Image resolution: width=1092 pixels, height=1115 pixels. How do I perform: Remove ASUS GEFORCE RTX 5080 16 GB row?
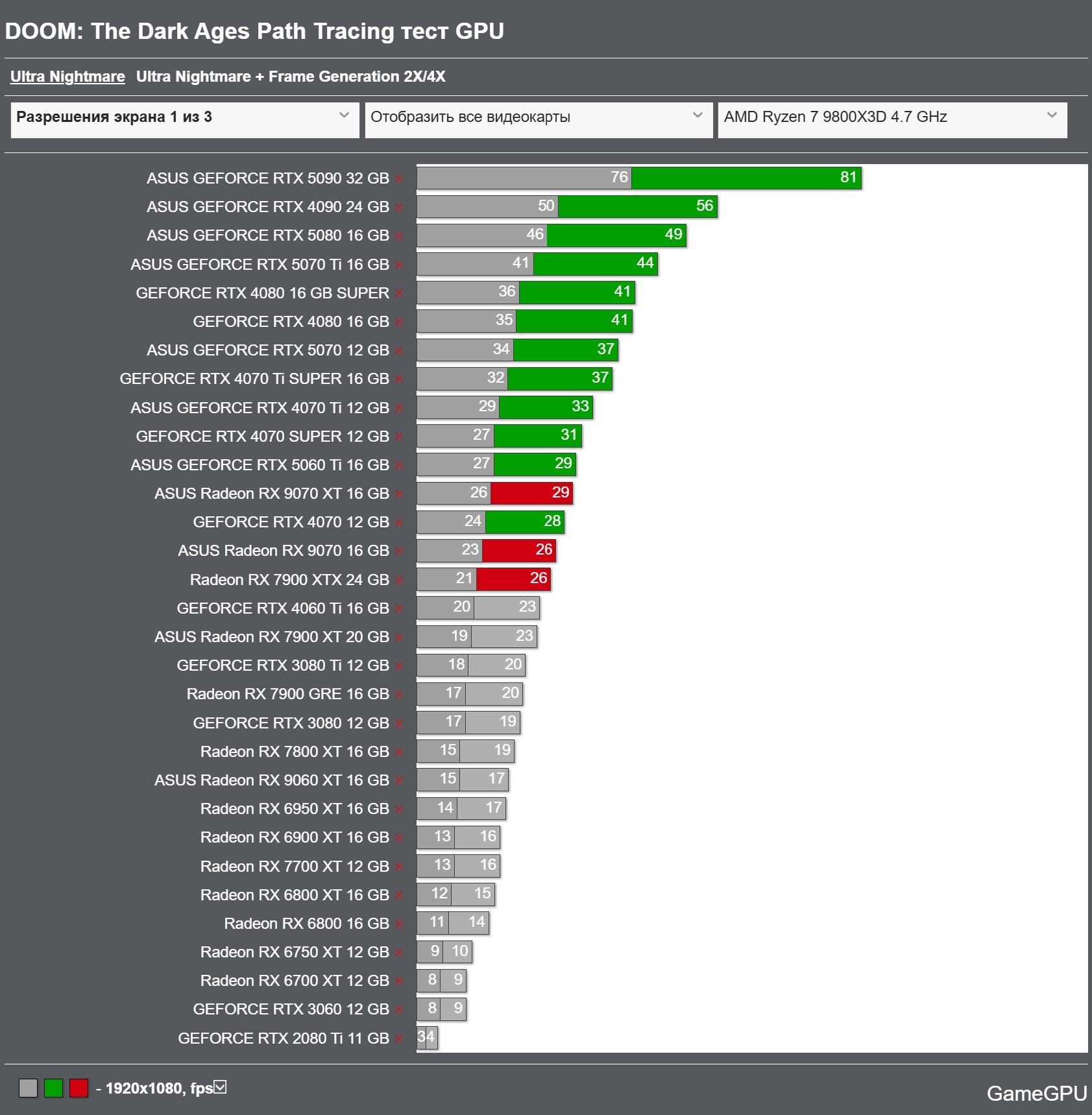[399, 237]
